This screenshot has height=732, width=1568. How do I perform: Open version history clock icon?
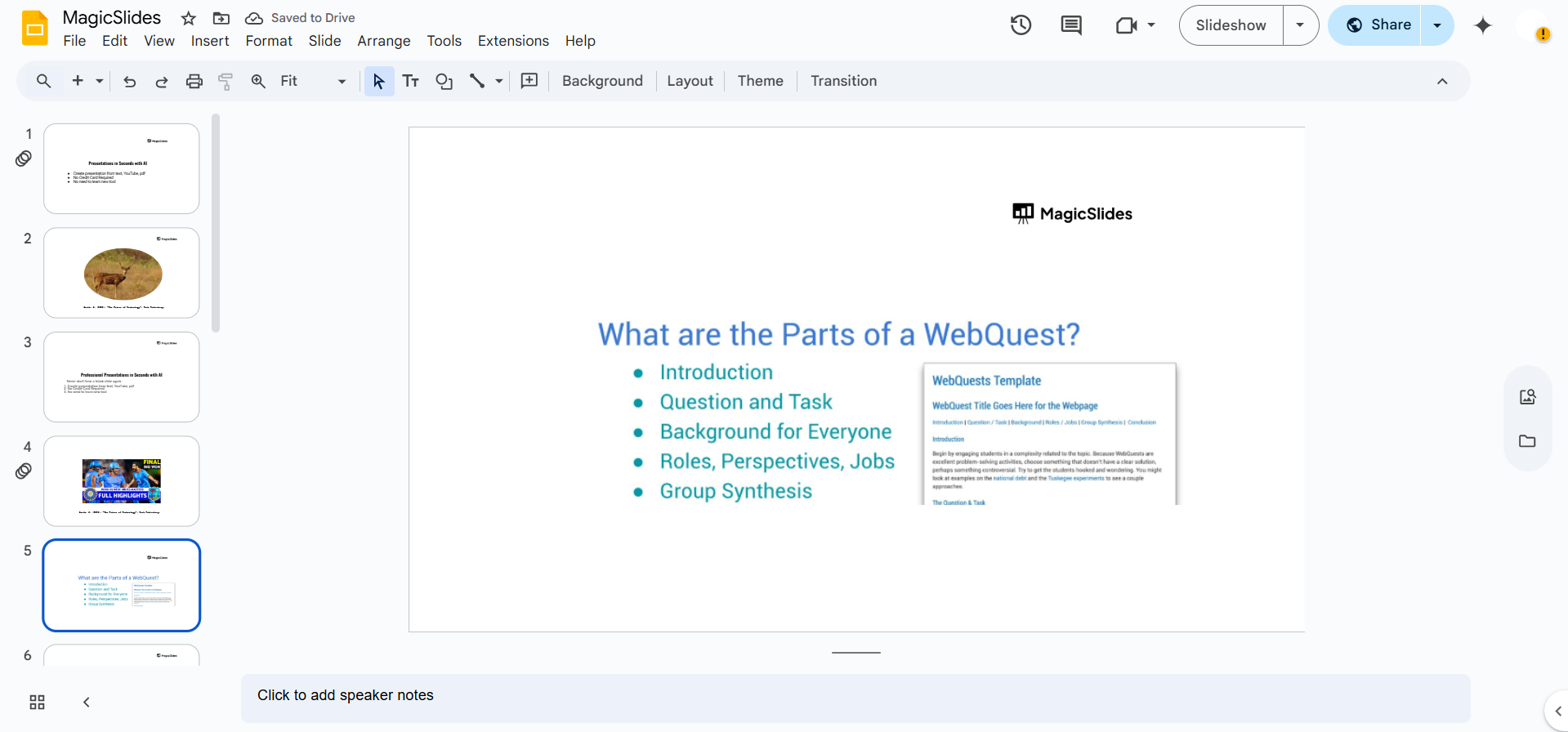coord(1021,25)
